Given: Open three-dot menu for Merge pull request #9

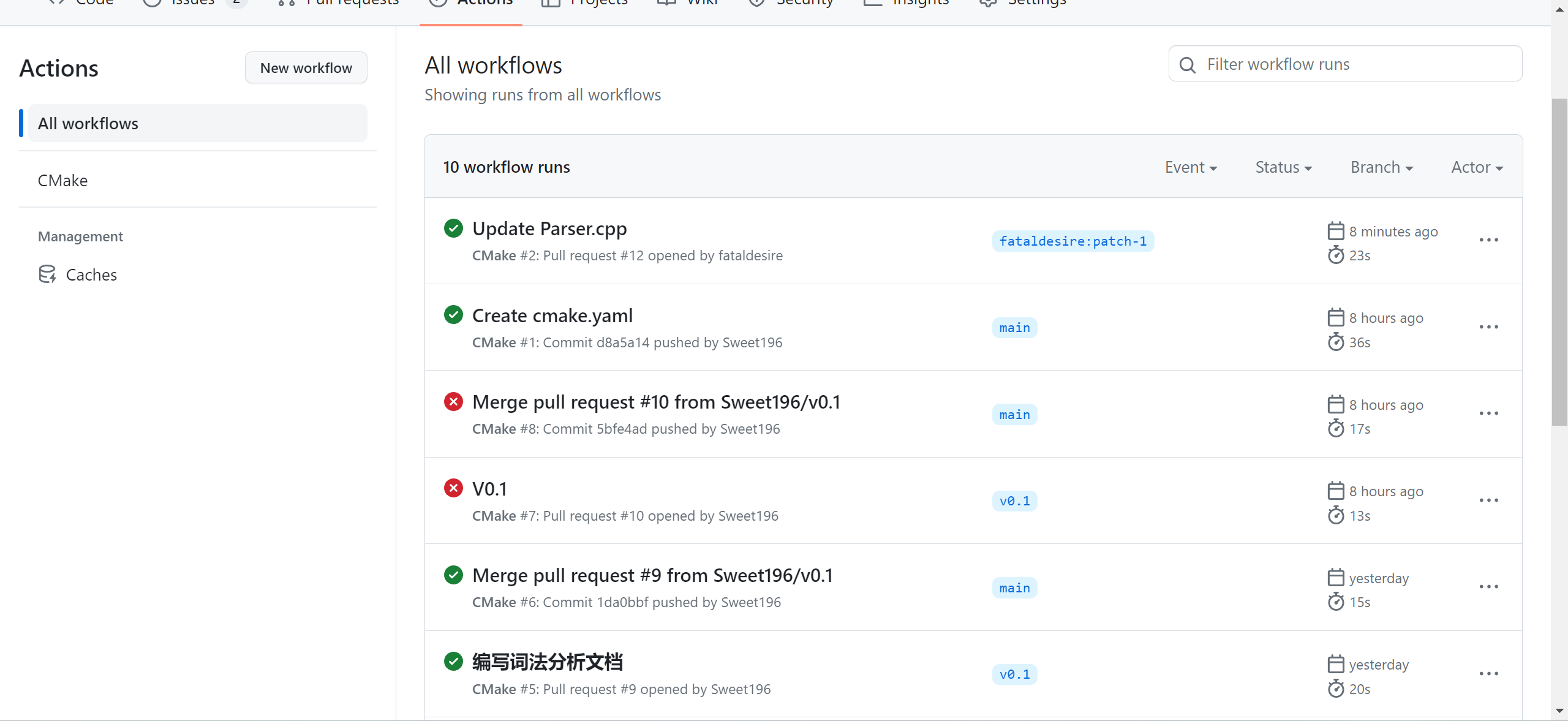Looking at the screenshot, I should 1488,587.
